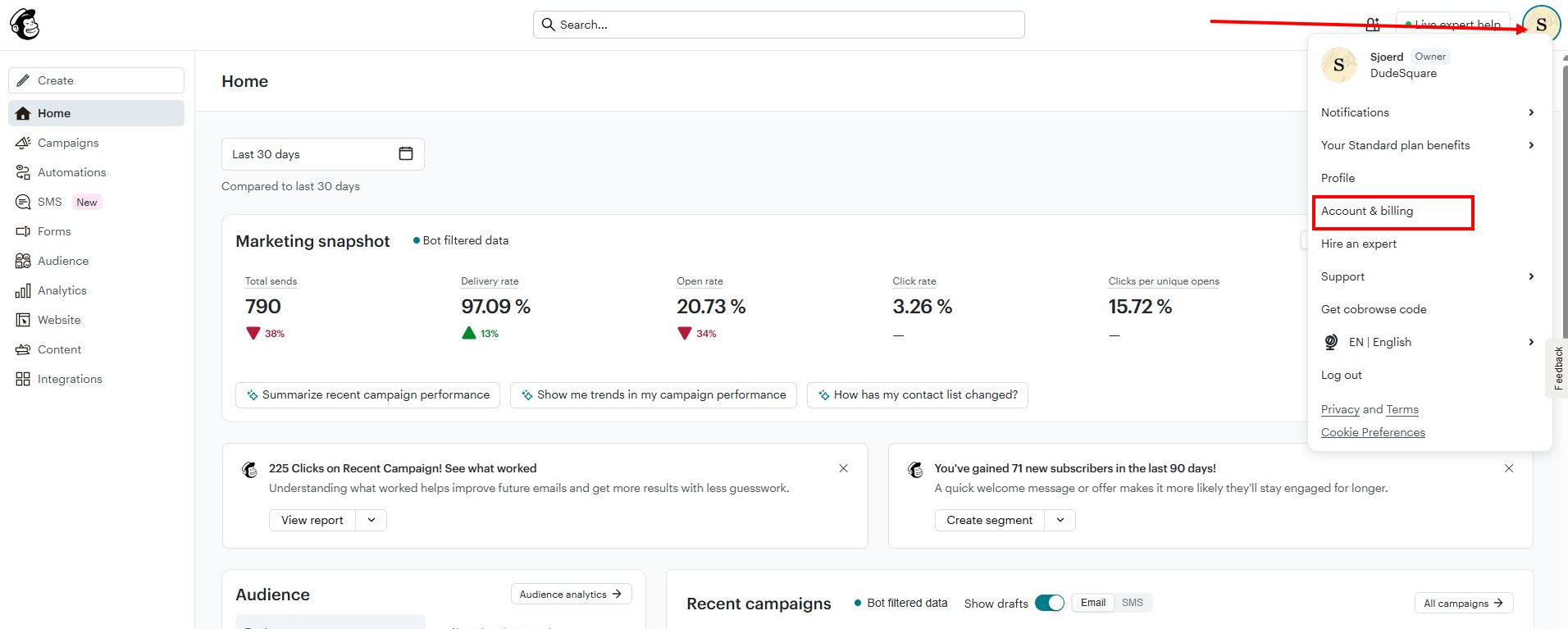Click the Home house icon in sidebar
Screen dimensions: 1568x629
(23, 113)
